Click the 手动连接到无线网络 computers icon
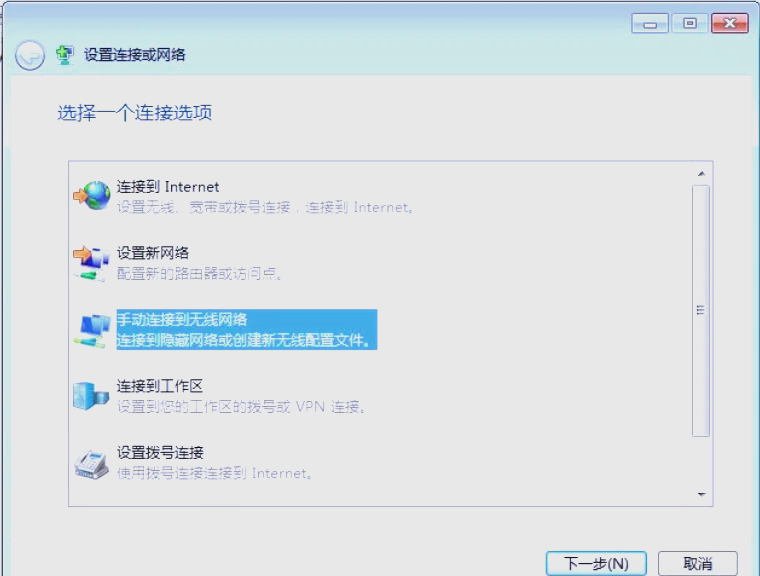 pyautogui.click(x=92, y=331)
